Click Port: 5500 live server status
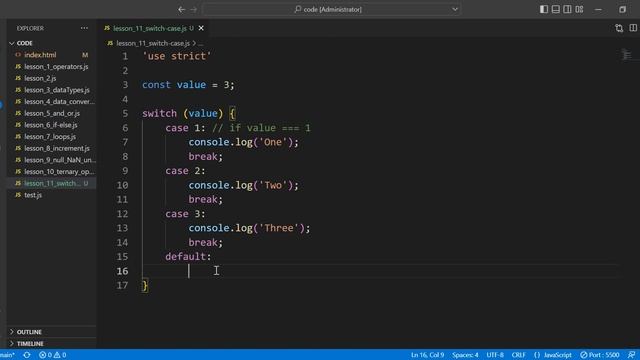 (600, 355)
